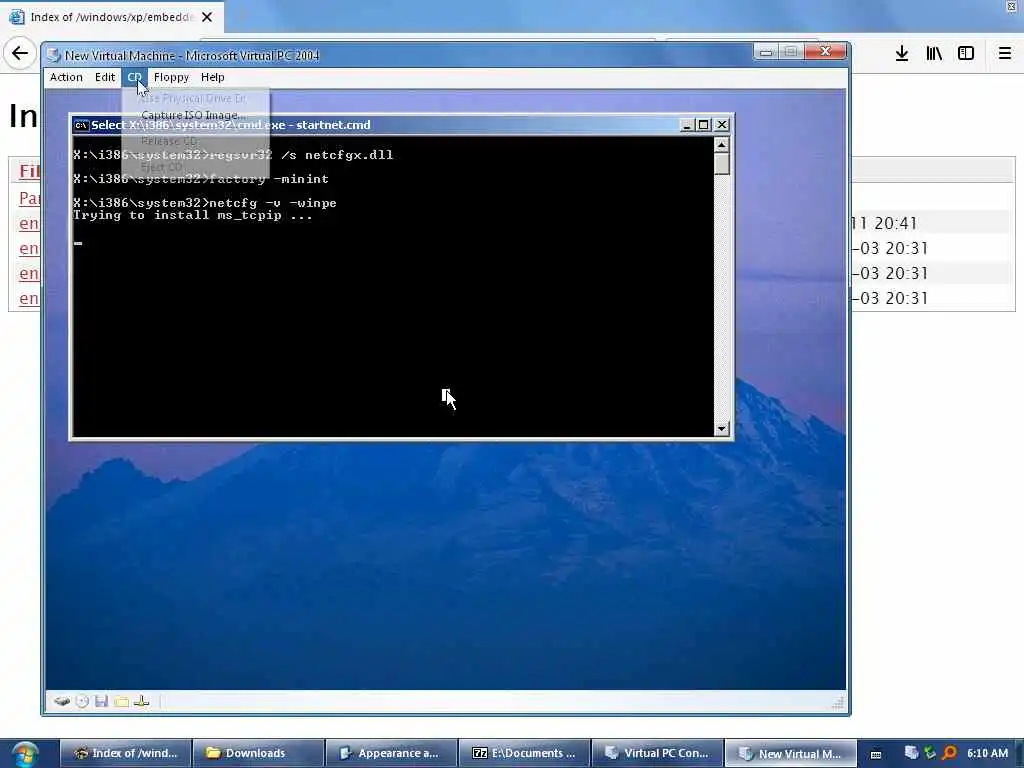Click the on-screen keyboard tray icon
The width and height of the screenshot is (1024, 768).
point(876,754)
